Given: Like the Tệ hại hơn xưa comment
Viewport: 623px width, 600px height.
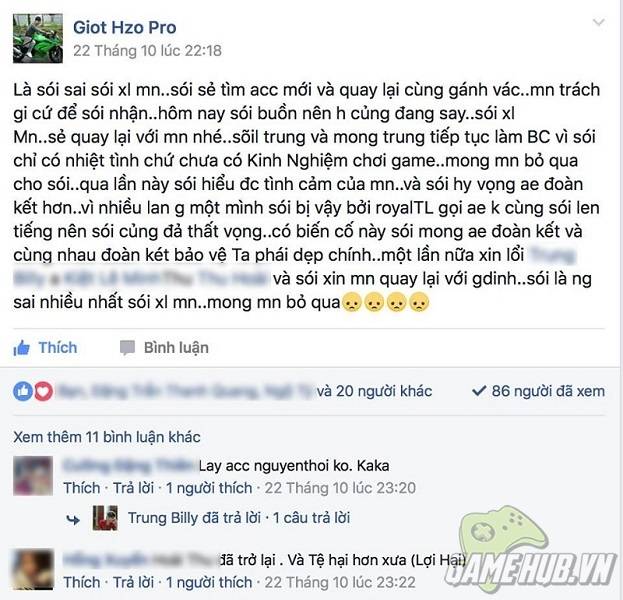Looking at the screenshot, I should pos(82,582).
